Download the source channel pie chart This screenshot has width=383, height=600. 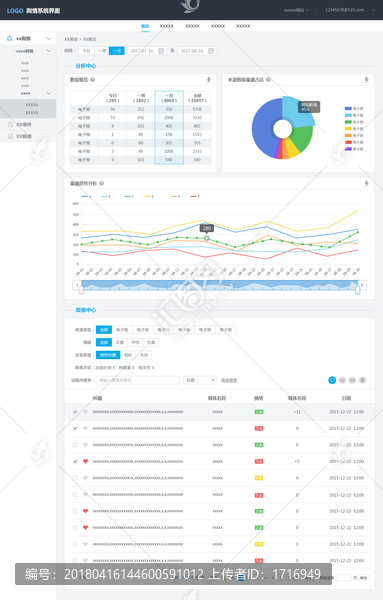coord(366,80)
